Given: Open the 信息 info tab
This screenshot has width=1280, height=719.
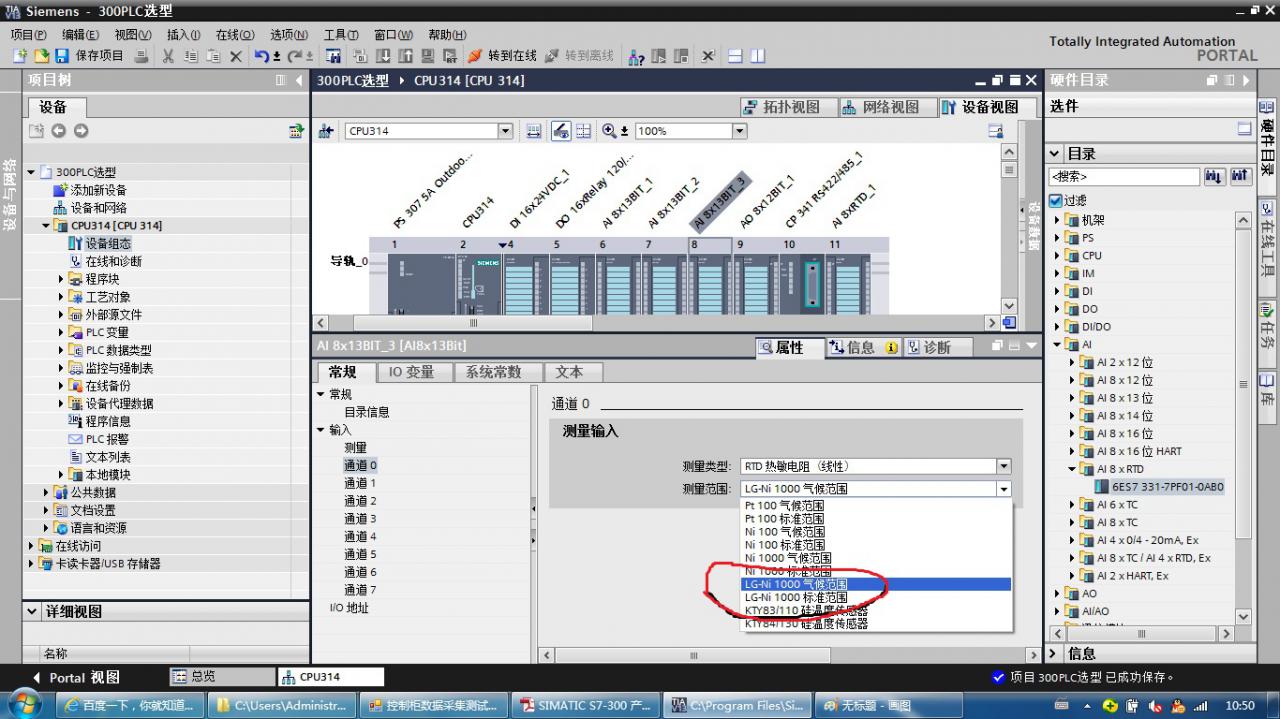Looking at the screenshot, I should [x=862, y=347].
